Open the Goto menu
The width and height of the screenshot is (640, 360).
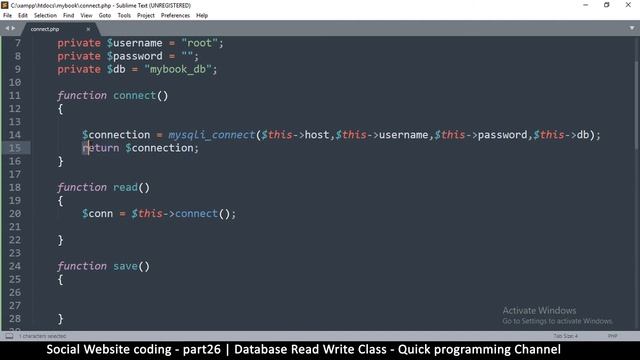click(105, 16)
